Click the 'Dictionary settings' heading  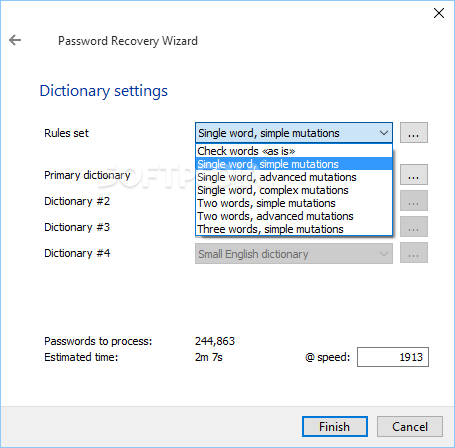point(104,91)
